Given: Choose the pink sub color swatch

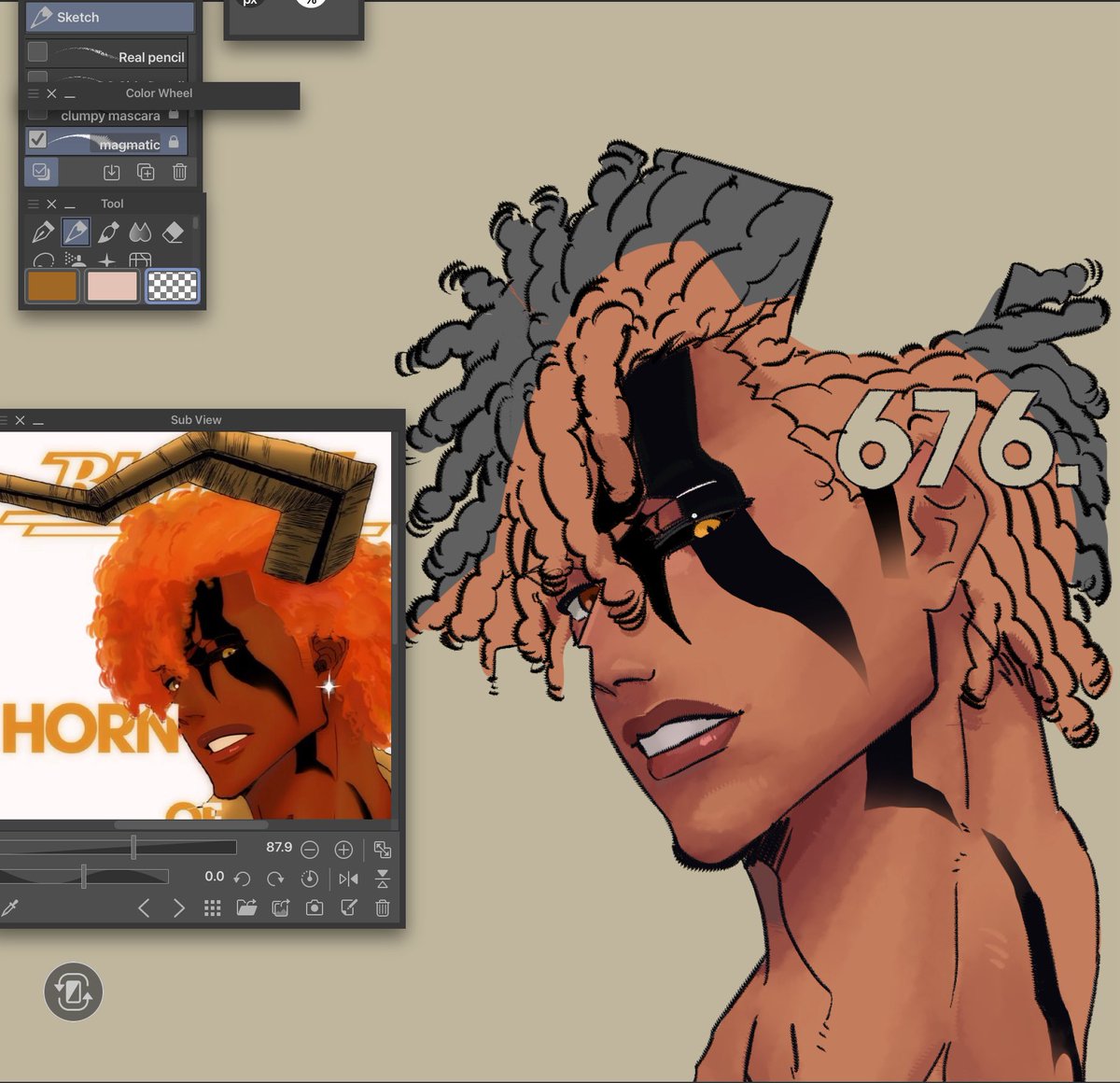Looking at the screenshot, I should [112, 286].
